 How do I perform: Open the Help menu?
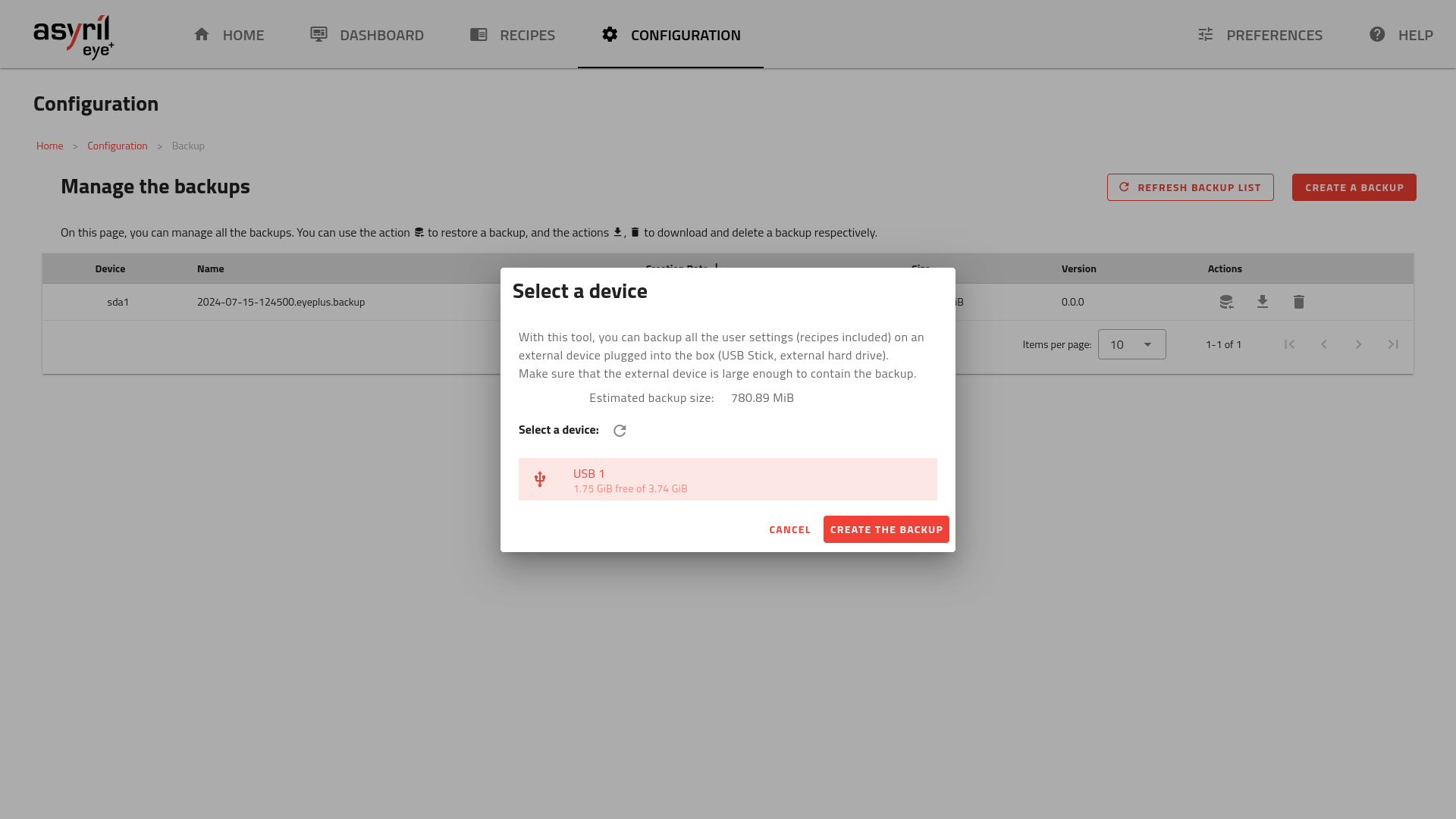tap(1401, 35)
